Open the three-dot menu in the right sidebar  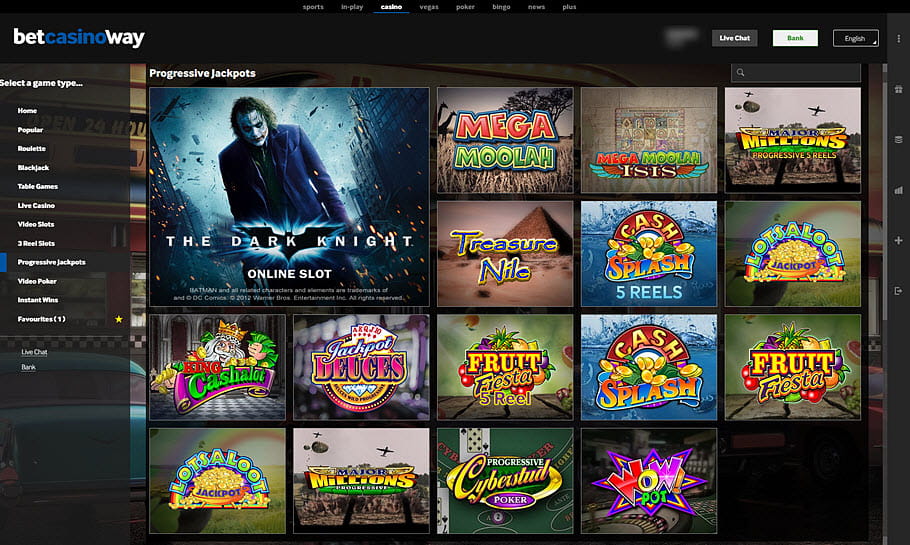coord(898,38)
